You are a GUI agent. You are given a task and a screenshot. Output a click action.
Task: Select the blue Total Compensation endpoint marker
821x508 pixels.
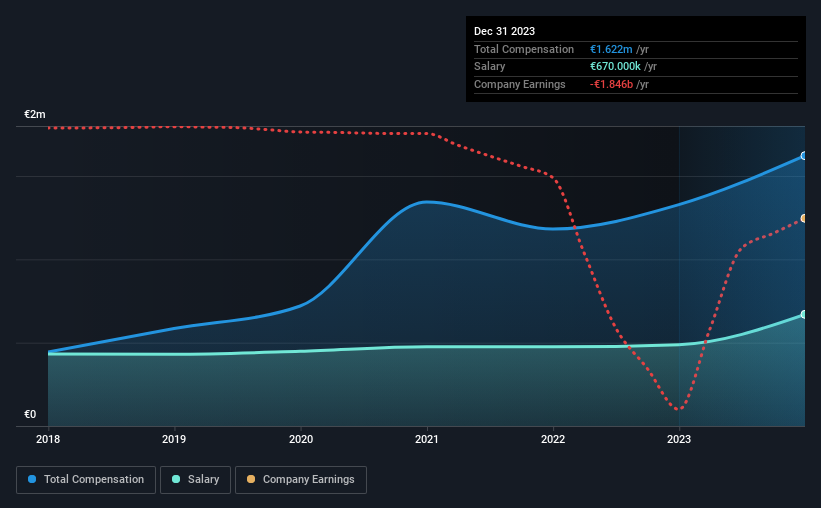click(x=804, y=156)
